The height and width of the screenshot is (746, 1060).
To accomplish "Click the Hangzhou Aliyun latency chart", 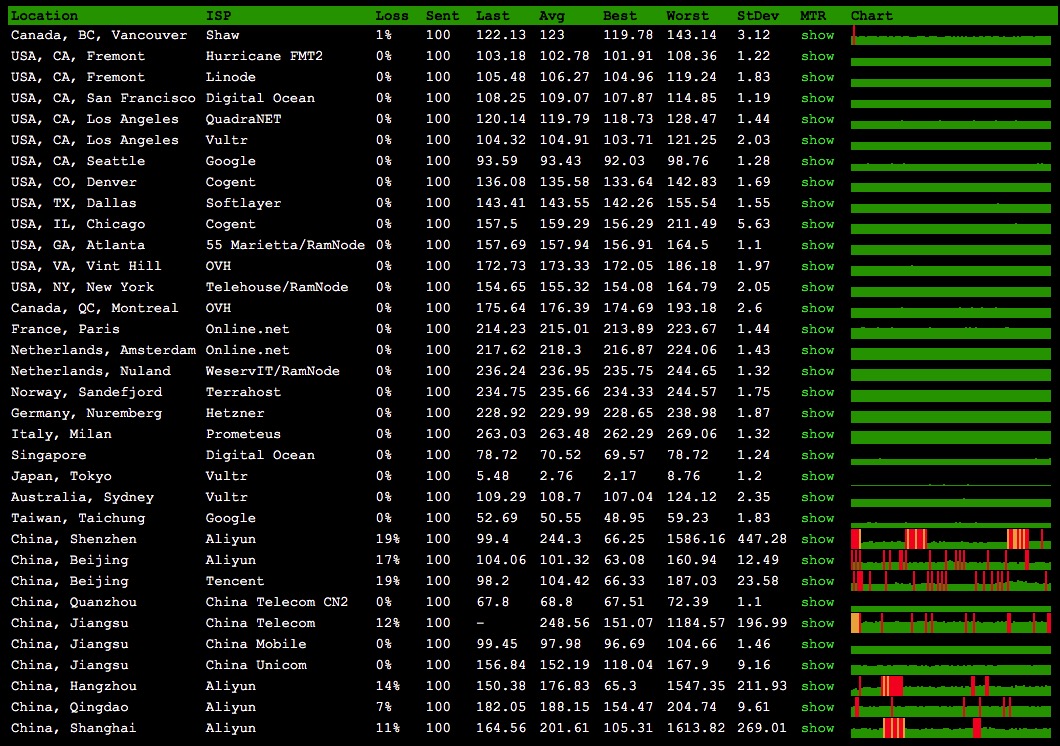I will tap(950, 686).
